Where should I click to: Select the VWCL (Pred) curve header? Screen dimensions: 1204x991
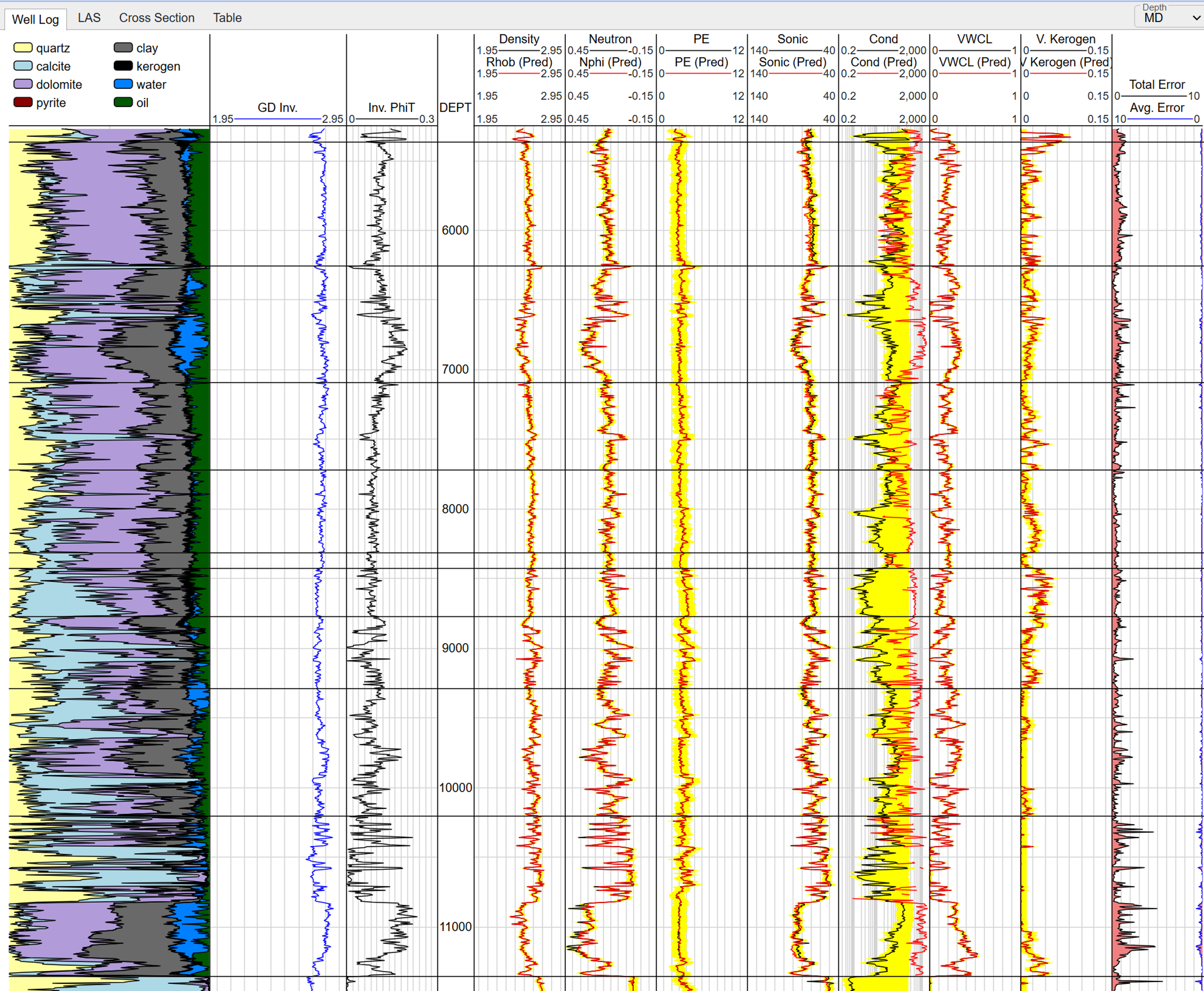pos(975,62)
